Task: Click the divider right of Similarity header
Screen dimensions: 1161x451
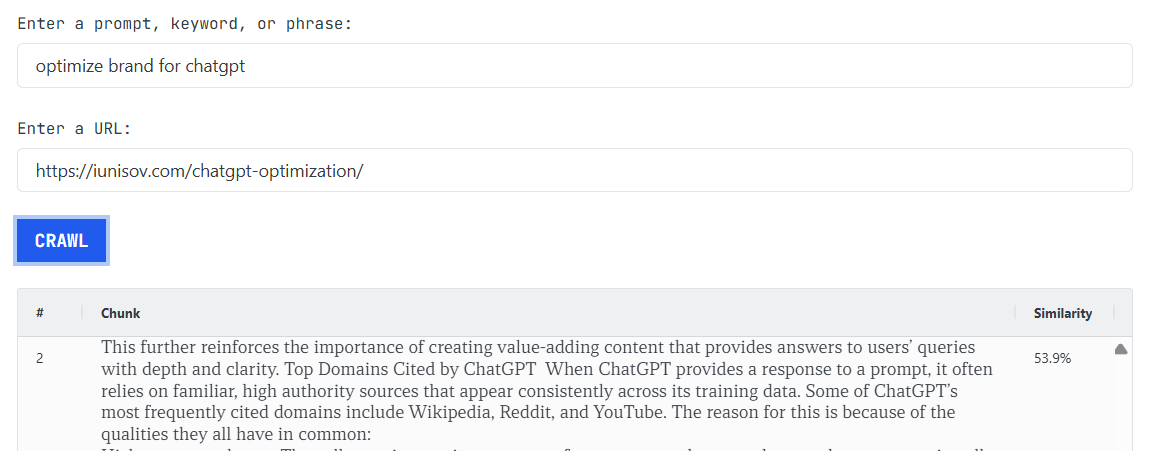Action: 1114,313
